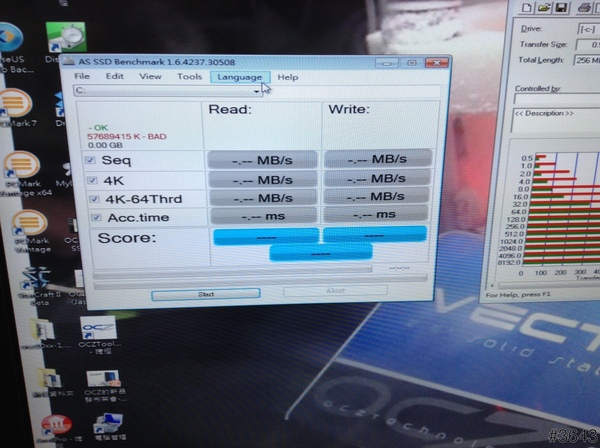This screenshot has height=448, width=600.
Task: Open the View menu
Action: point(150,77)
